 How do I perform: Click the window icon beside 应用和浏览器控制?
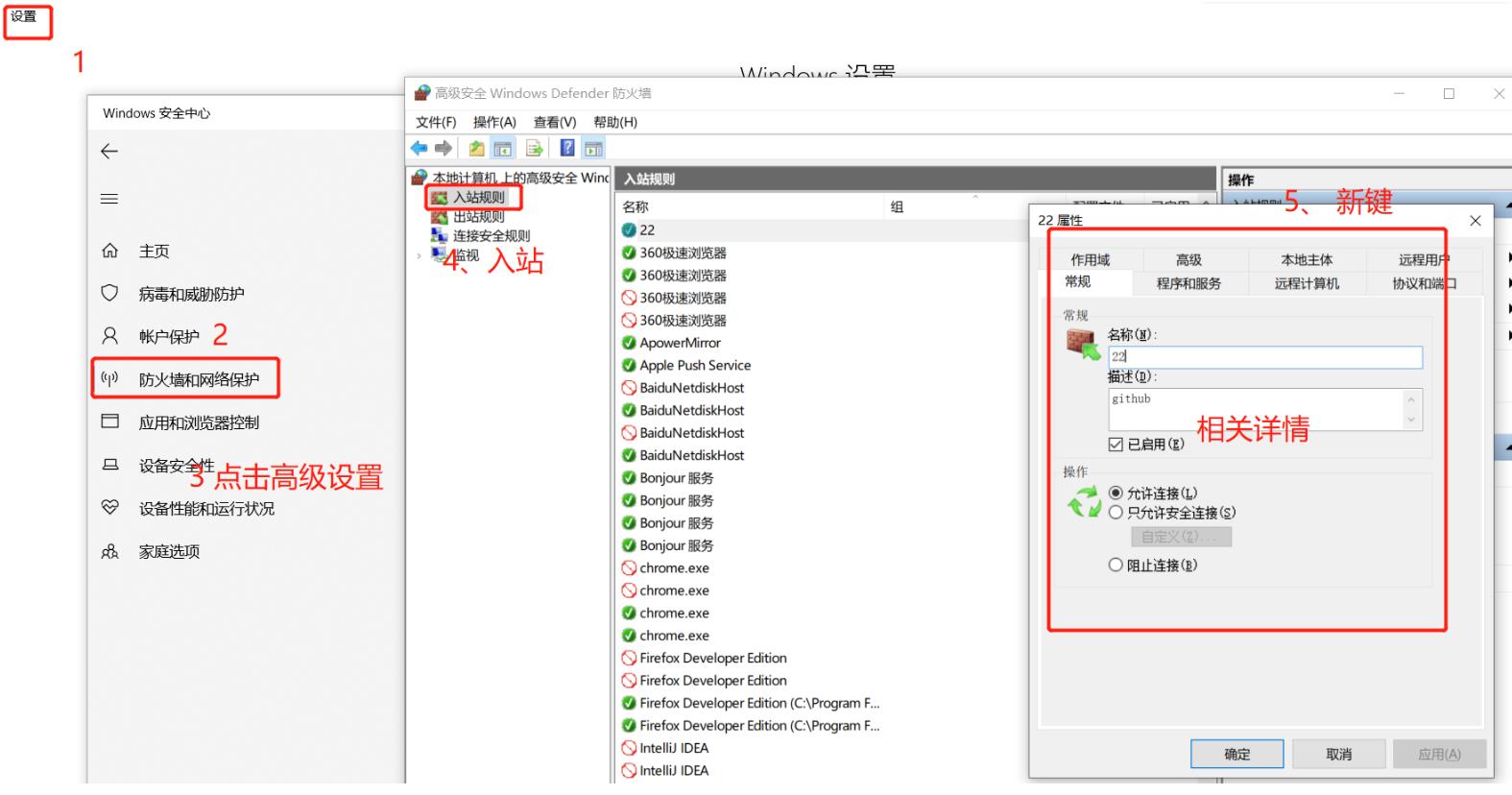(109, 422)
